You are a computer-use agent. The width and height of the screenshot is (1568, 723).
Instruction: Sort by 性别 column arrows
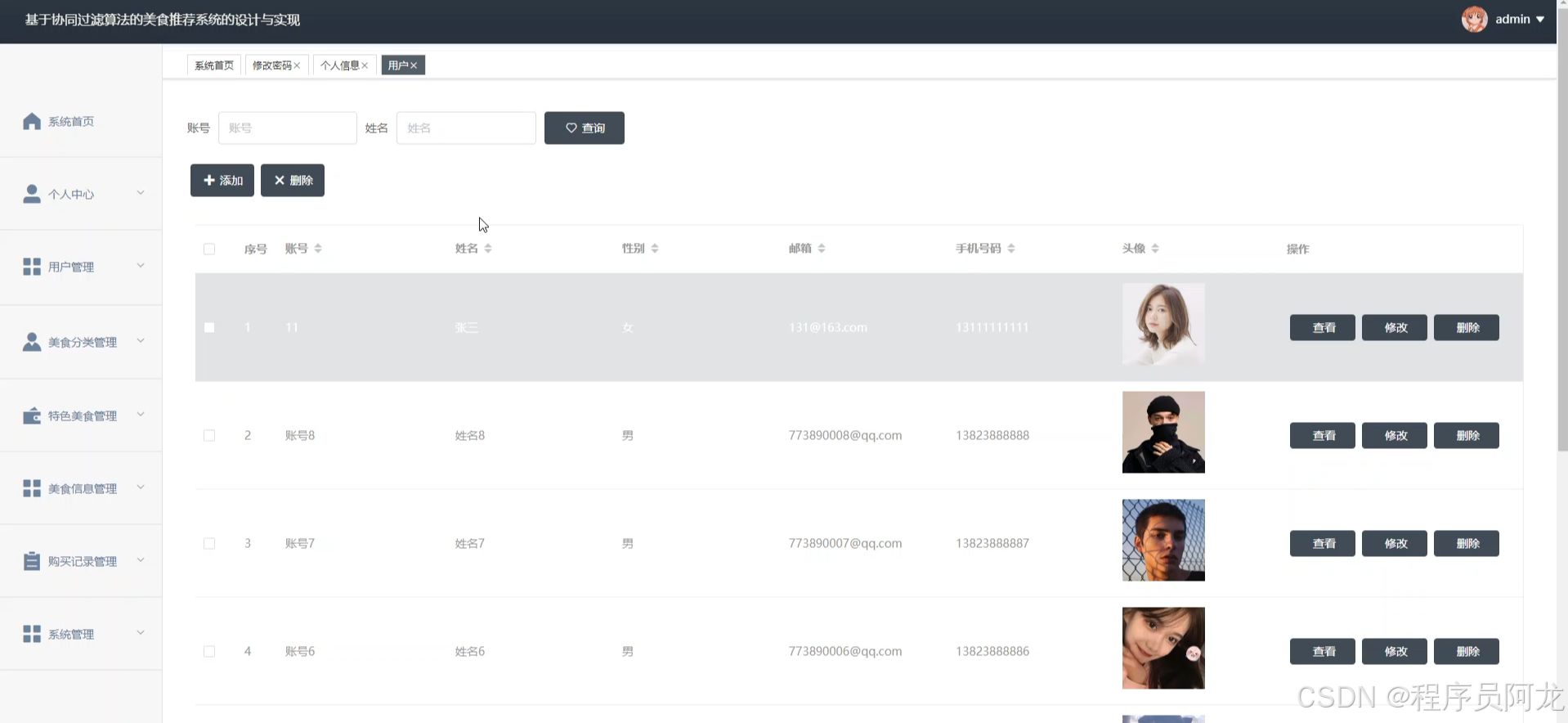(655, 249)
